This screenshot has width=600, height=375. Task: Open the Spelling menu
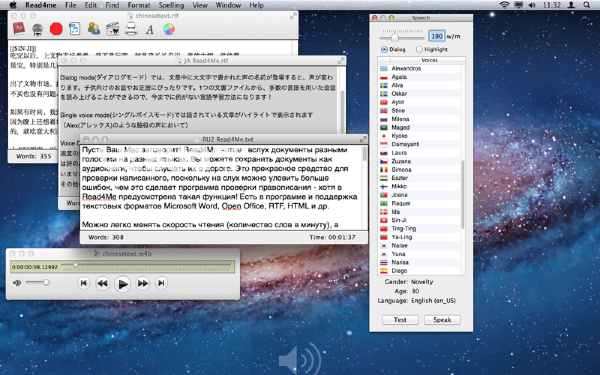click(x=171, y=5)
